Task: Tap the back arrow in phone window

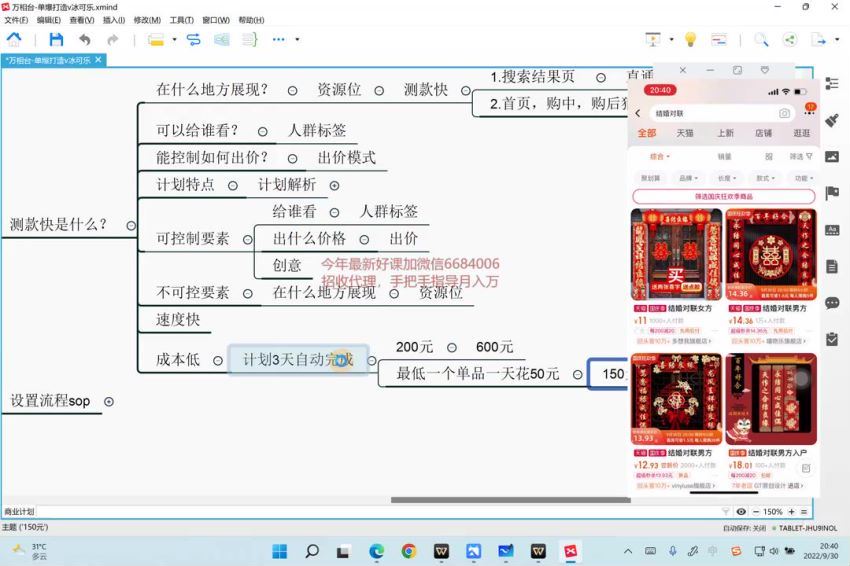Action: (x=638, y=113)
